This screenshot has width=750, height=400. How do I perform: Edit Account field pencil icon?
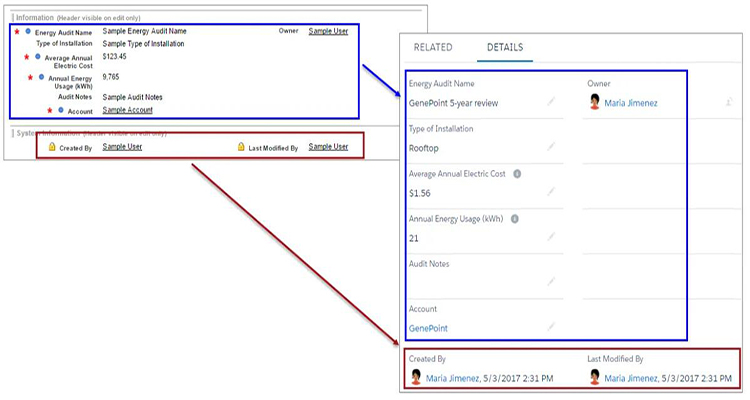[x=551, y=327]
